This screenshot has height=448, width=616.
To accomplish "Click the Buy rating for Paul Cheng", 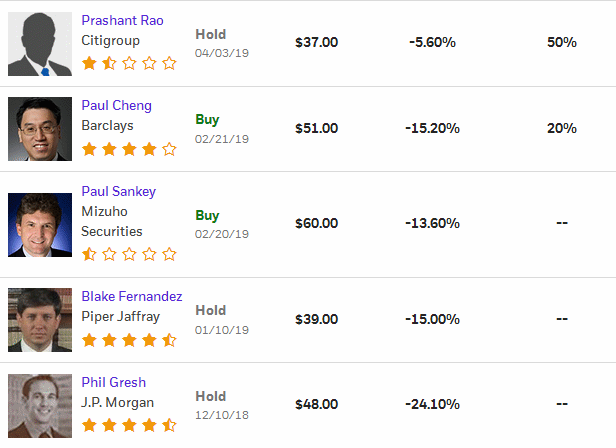I will click(207, 119).
